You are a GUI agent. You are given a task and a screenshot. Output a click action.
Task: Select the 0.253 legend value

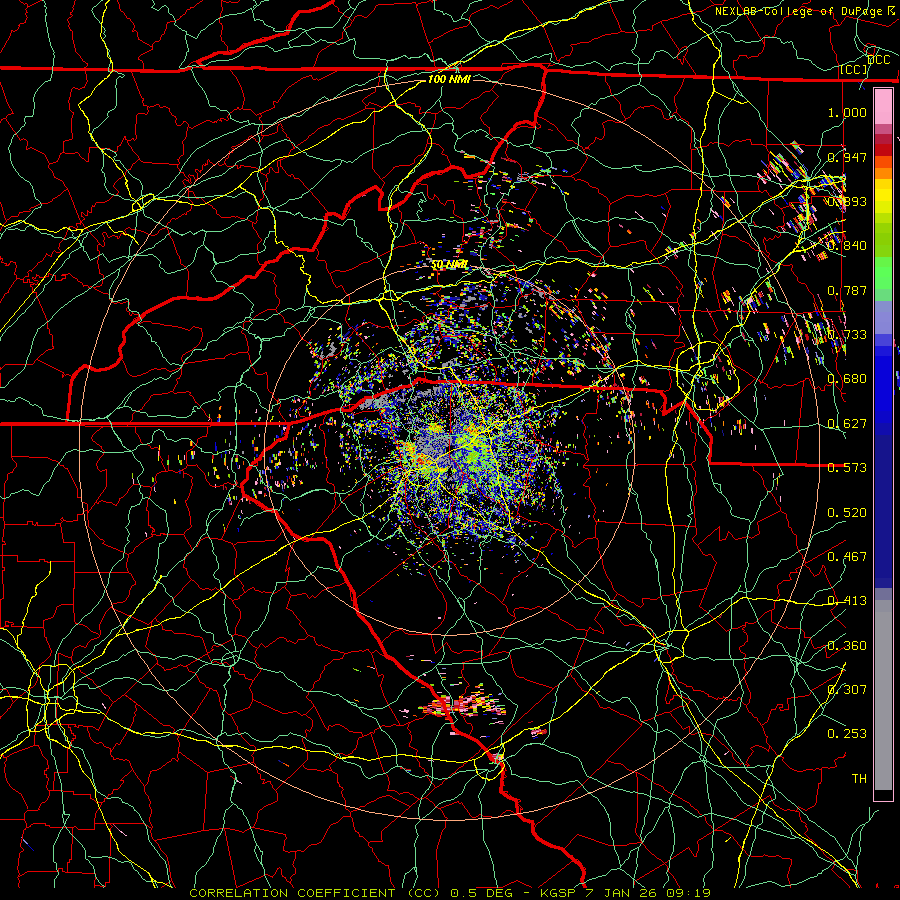[847, 734]
